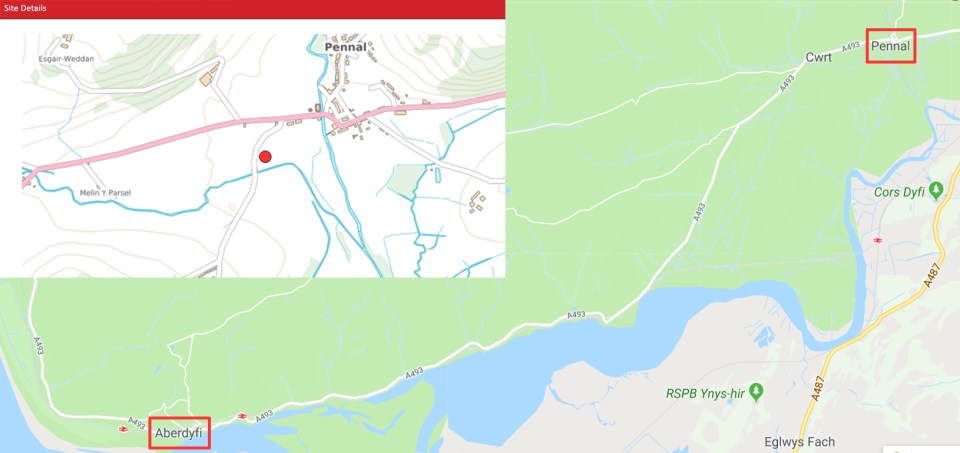The image size is (960, 453).
Task: Click the highlighted Pennal label
Action: click(891, 46)
